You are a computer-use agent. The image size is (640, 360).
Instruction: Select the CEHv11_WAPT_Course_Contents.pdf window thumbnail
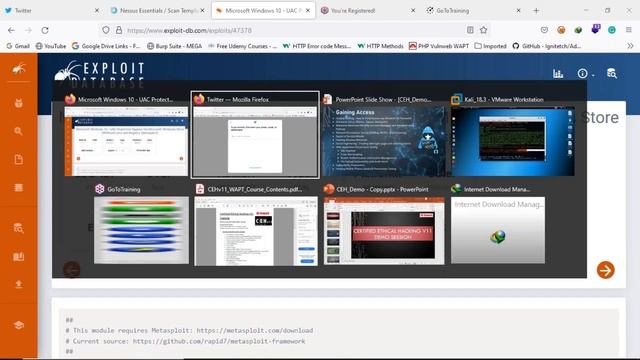256,231
